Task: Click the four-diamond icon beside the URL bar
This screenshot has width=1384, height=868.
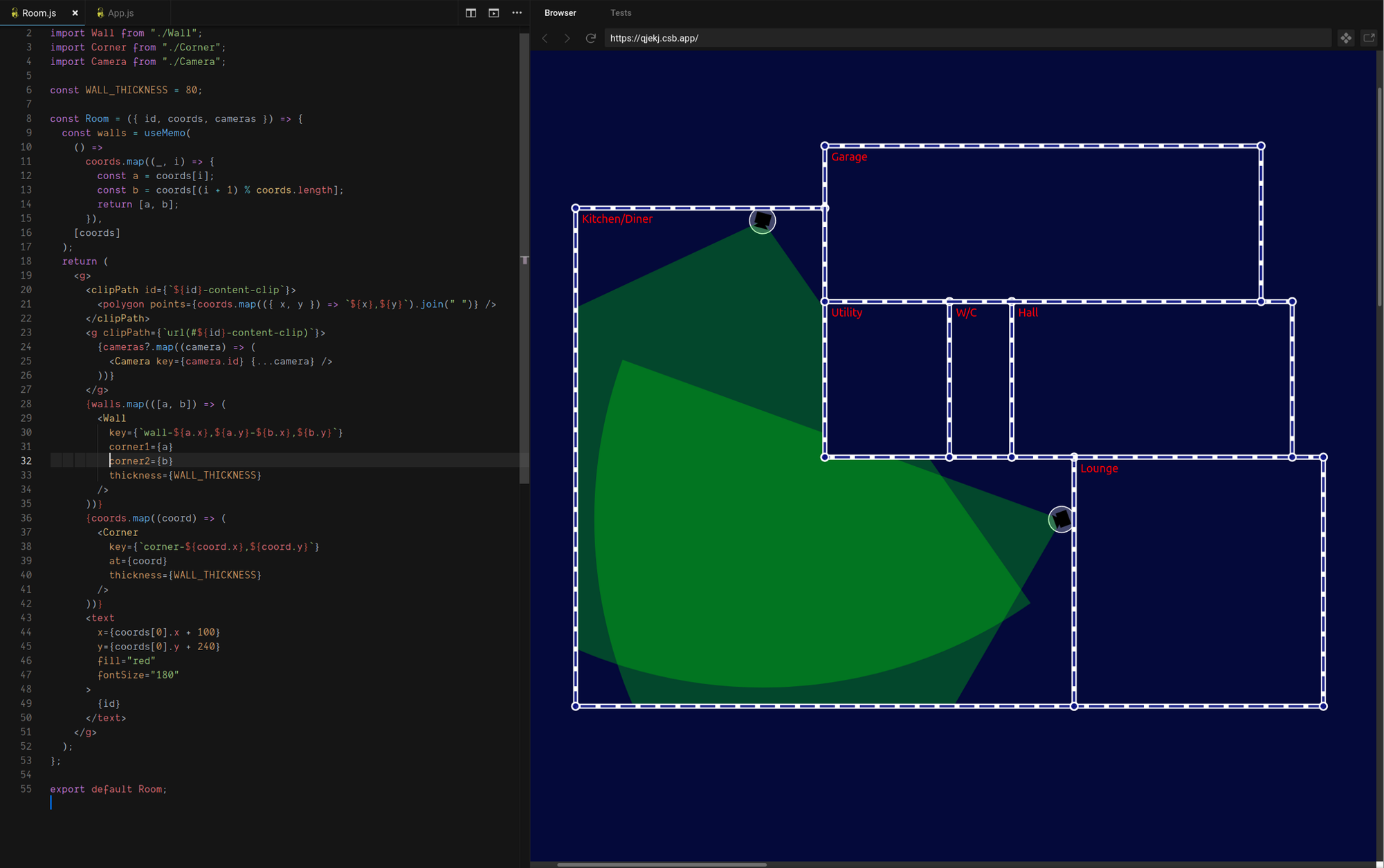Action: point(1345,38)
